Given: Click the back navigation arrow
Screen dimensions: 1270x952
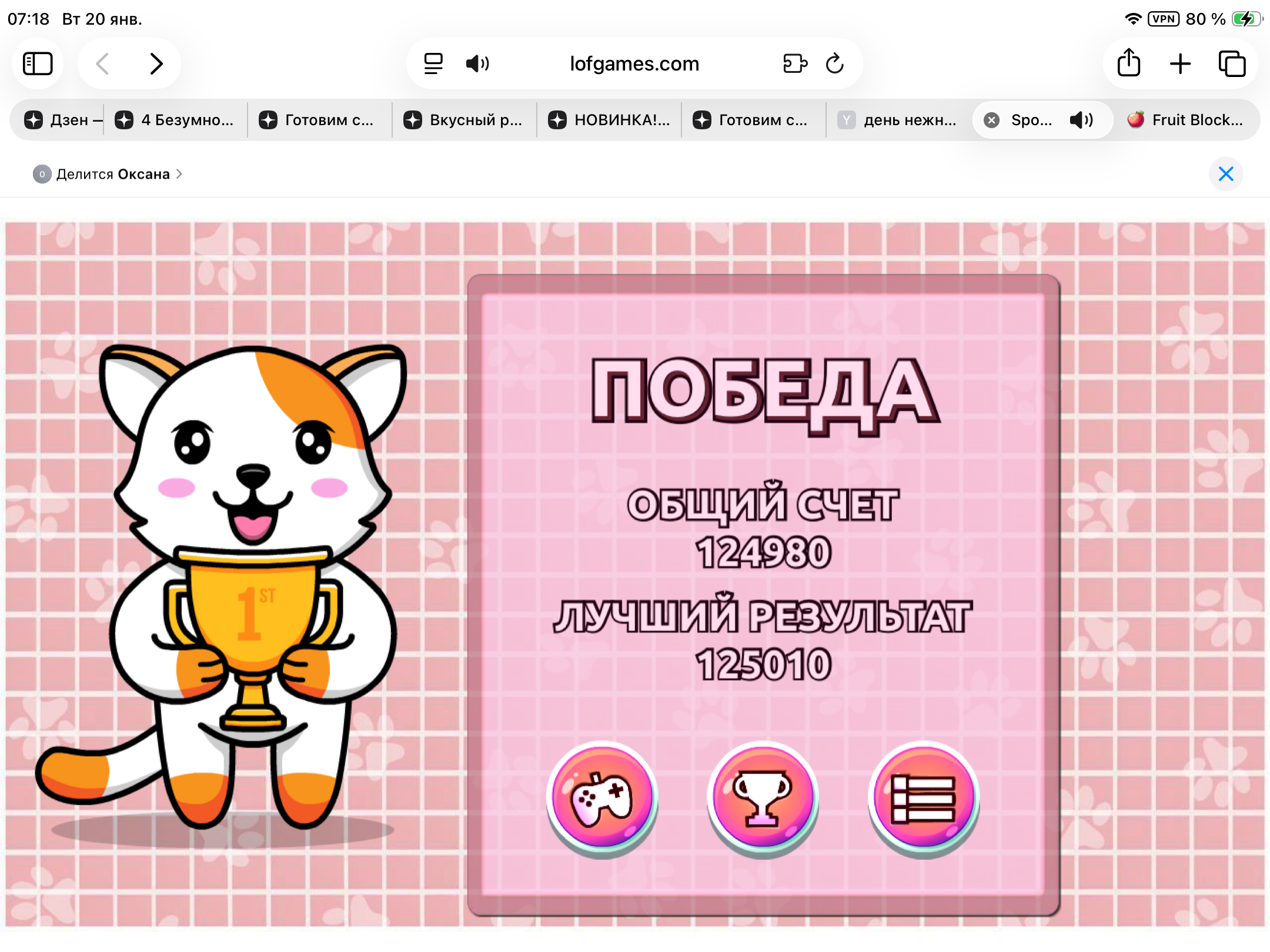Looking at the screenshot, I should tap(102, 63).
